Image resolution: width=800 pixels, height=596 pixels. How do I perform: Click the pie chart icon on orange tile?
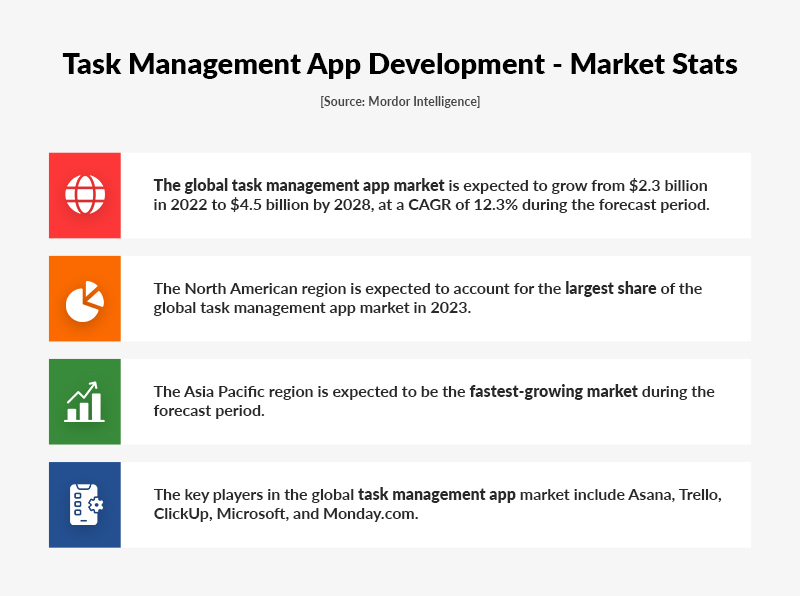pyautogui.click(x=85, y=301)
